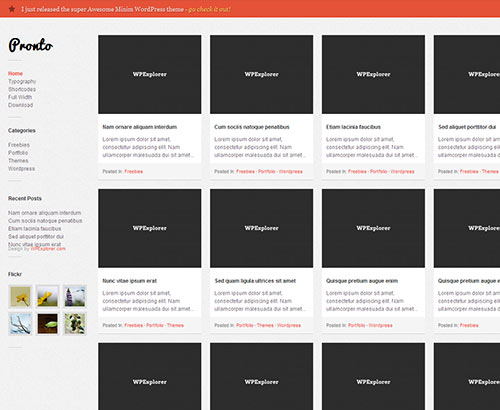Click the image above 'Nam ornare aliquam interdum'
This screenshot has width=500, height=410.
pos(150,74)
